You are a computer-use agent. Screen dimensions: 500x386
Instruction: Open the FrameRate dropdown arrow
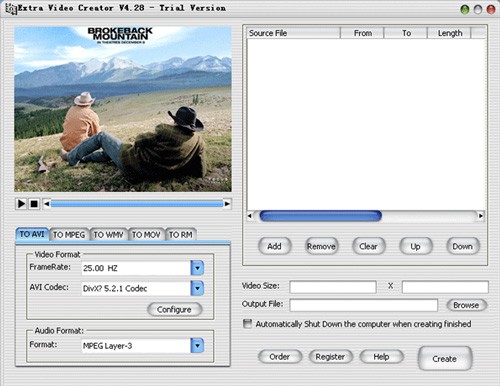(x=197, y=268)
